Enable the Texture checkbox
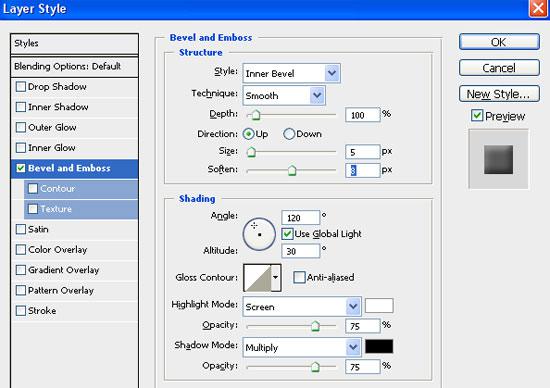 (x=33, y=209)
